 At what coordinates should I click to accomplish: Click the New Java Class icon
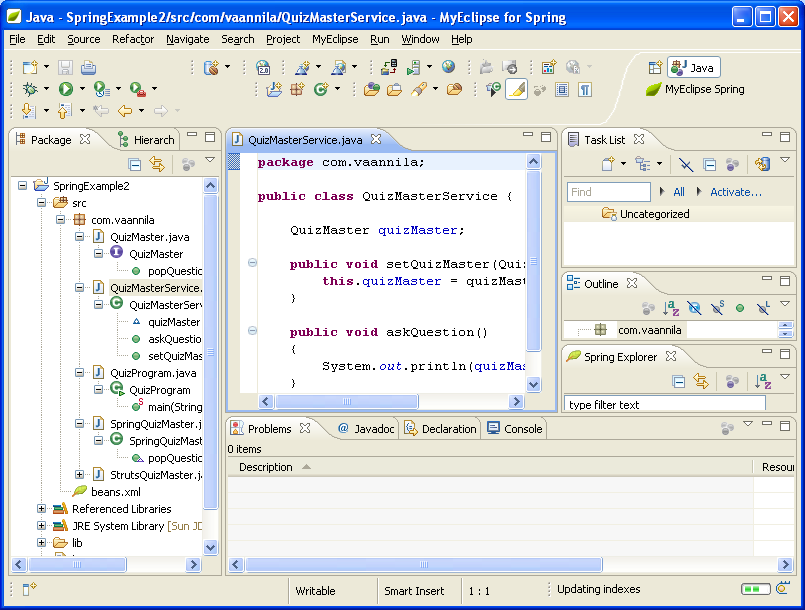(x=321, y=89)
